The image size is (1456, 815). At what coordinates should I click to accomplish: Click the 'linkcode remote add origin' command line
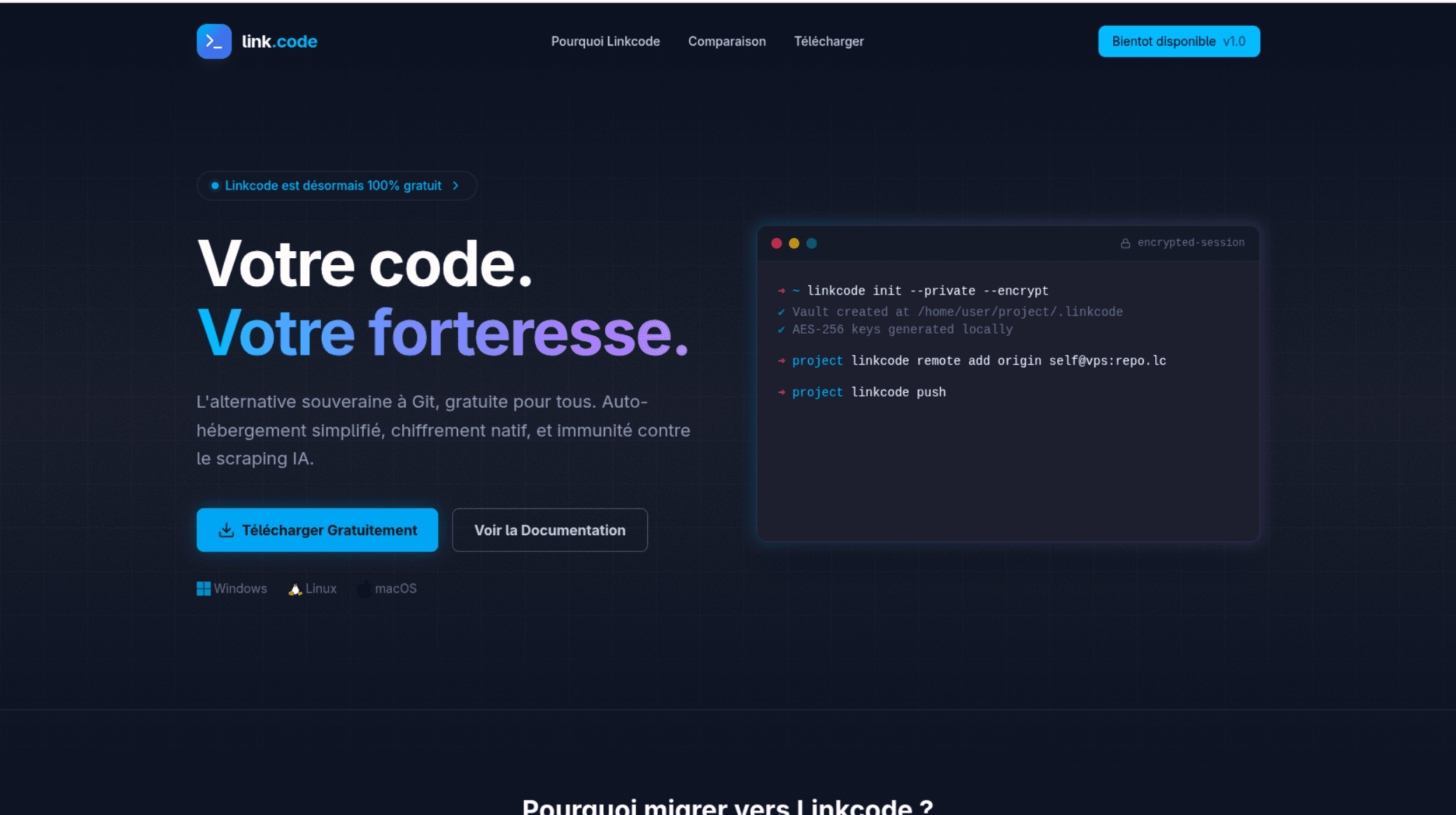point(972,360)
